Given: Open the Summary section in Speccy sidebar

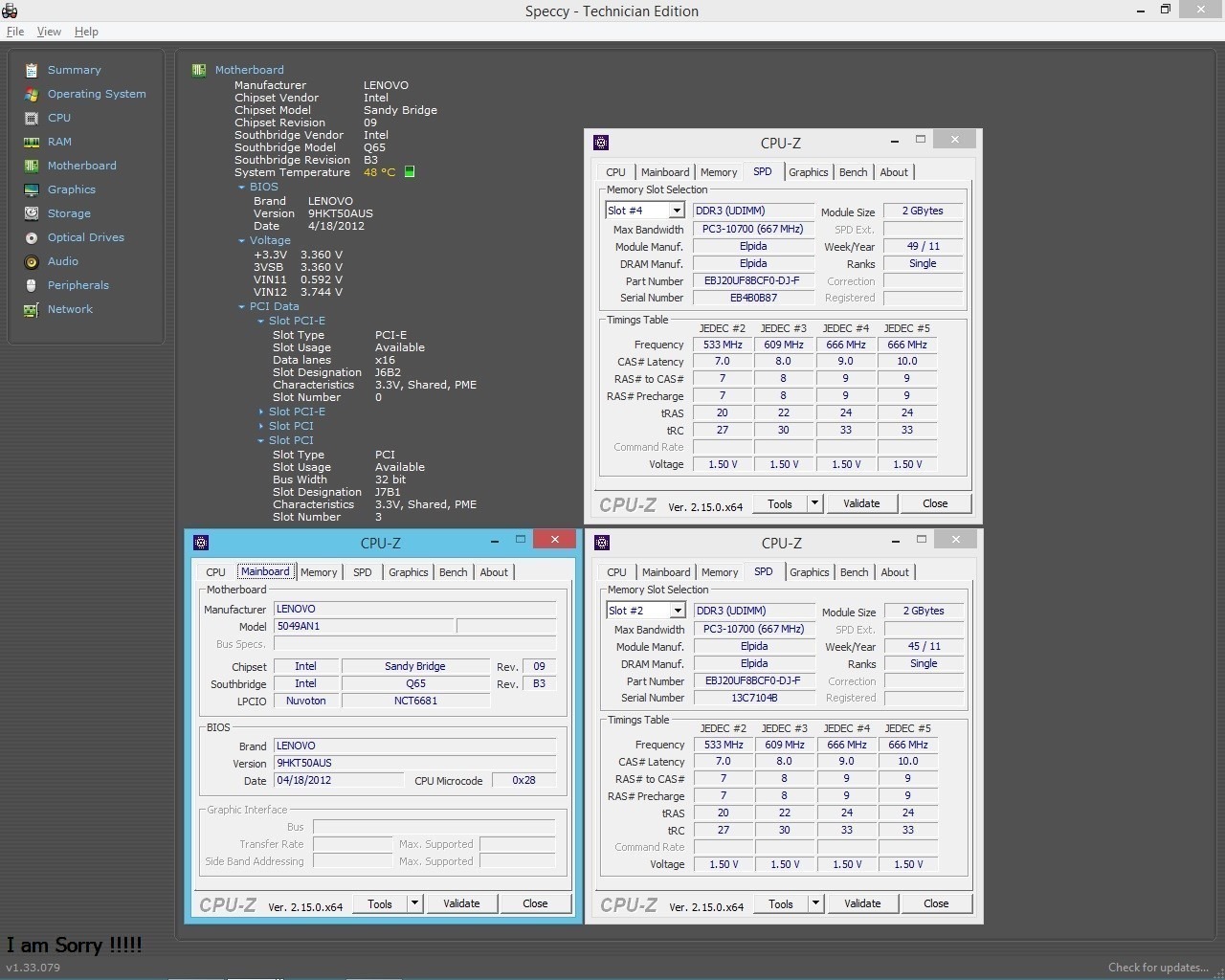Looking at the screenshot, I should point(74,70).
